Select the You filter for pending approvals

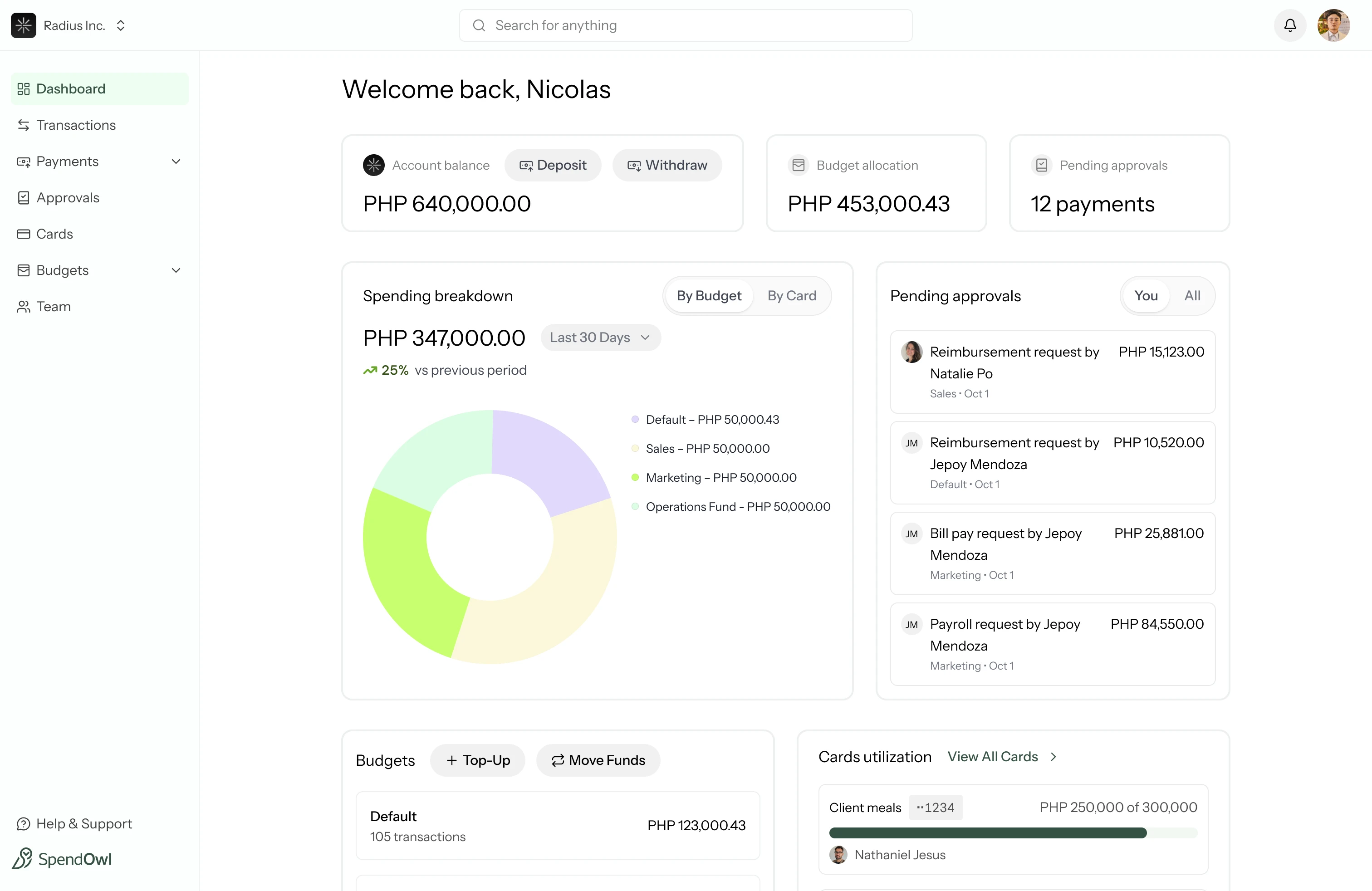tap(1146, 296)
